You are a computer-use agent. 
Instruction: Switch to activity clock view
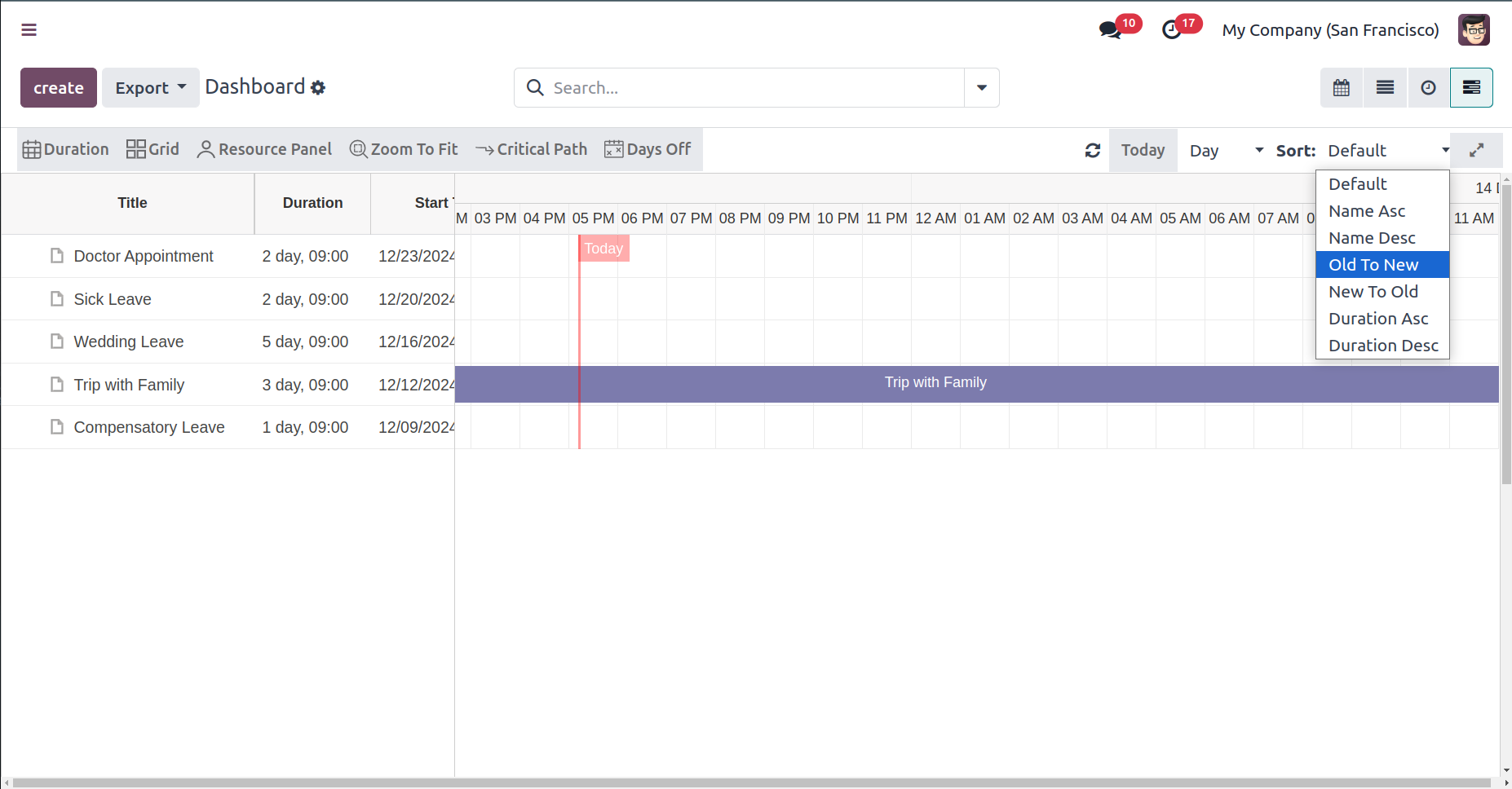pyautogui.click(x=1428, y=88)
